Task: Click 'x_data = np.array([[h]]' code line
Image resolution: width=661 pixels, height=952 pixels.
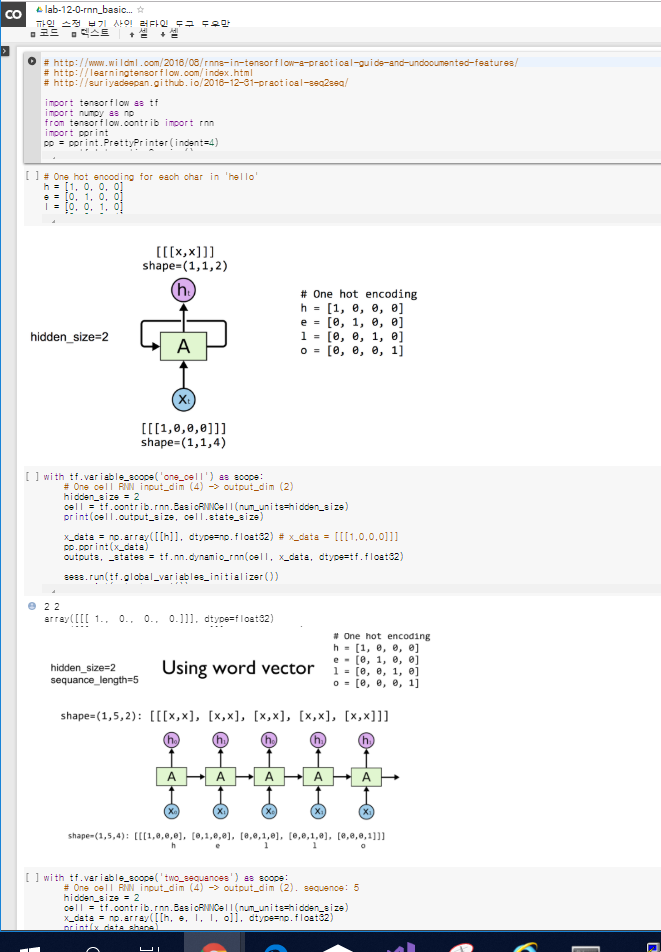Action: (x=231, y=537)
